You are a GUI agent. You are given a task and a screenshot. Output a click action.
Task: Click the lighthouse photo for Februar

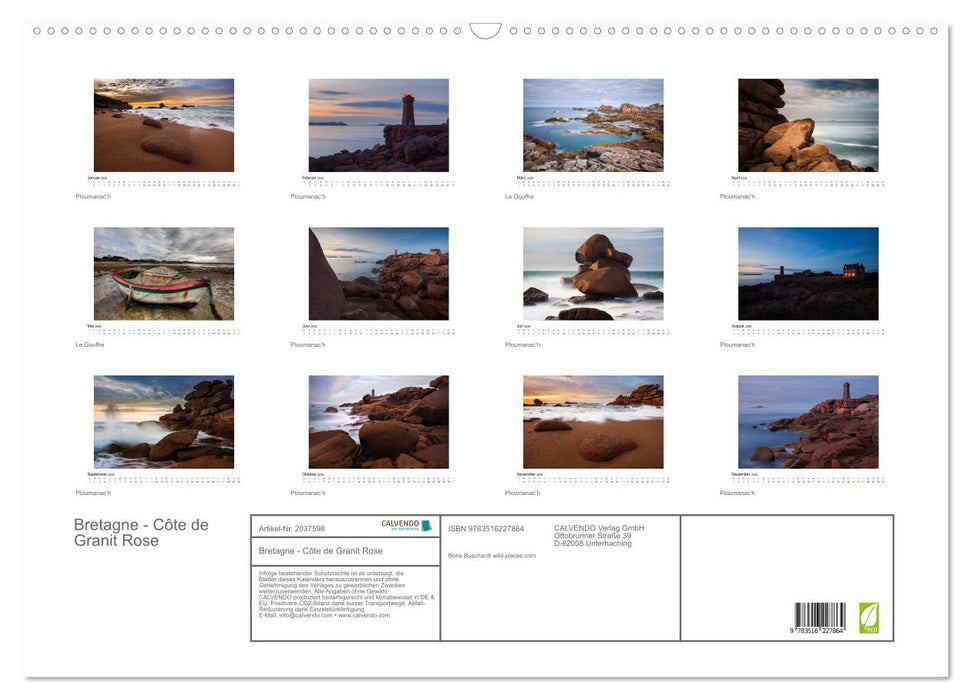(378, 124)
